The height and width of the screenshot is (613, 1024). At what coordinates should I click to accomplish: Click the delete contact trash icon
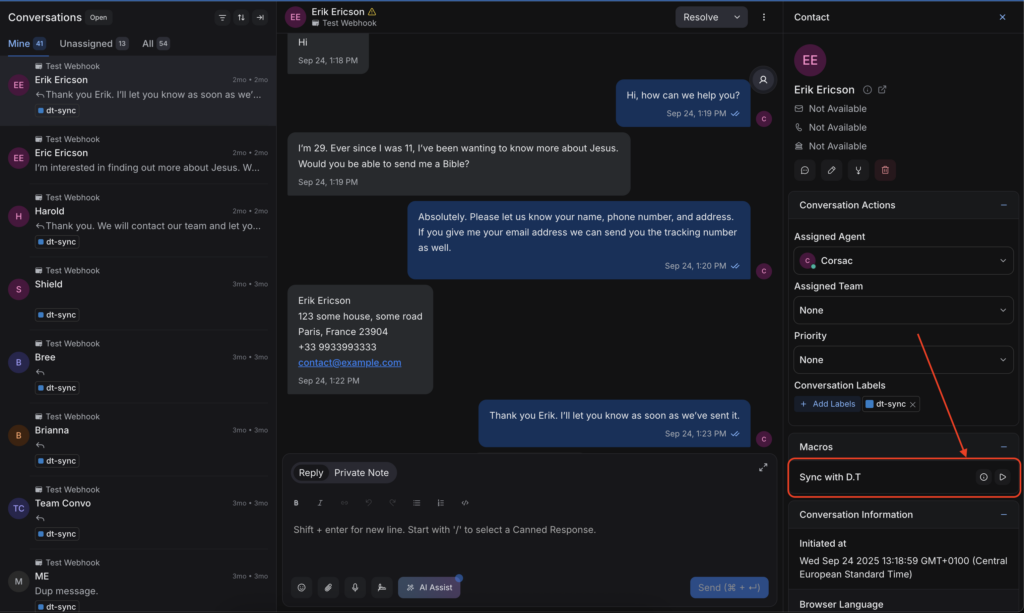tap(884, 170)
